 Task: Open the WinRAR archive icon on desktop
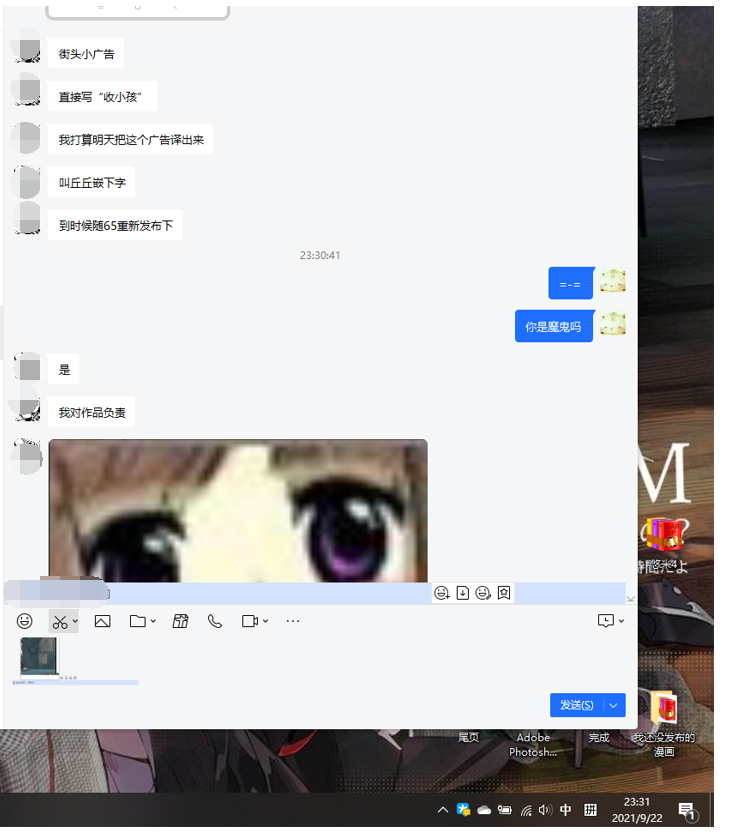click(x=664, y=534)
